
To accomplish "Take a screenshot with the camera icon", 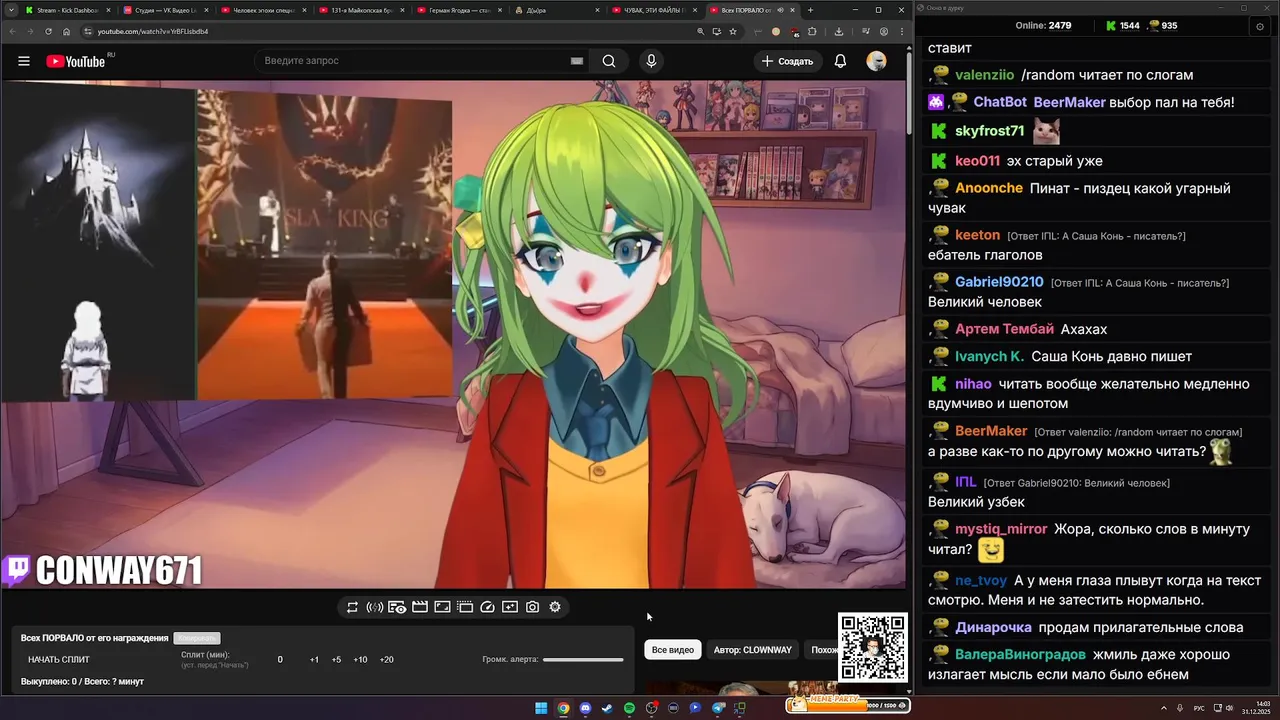I will 532,607.
